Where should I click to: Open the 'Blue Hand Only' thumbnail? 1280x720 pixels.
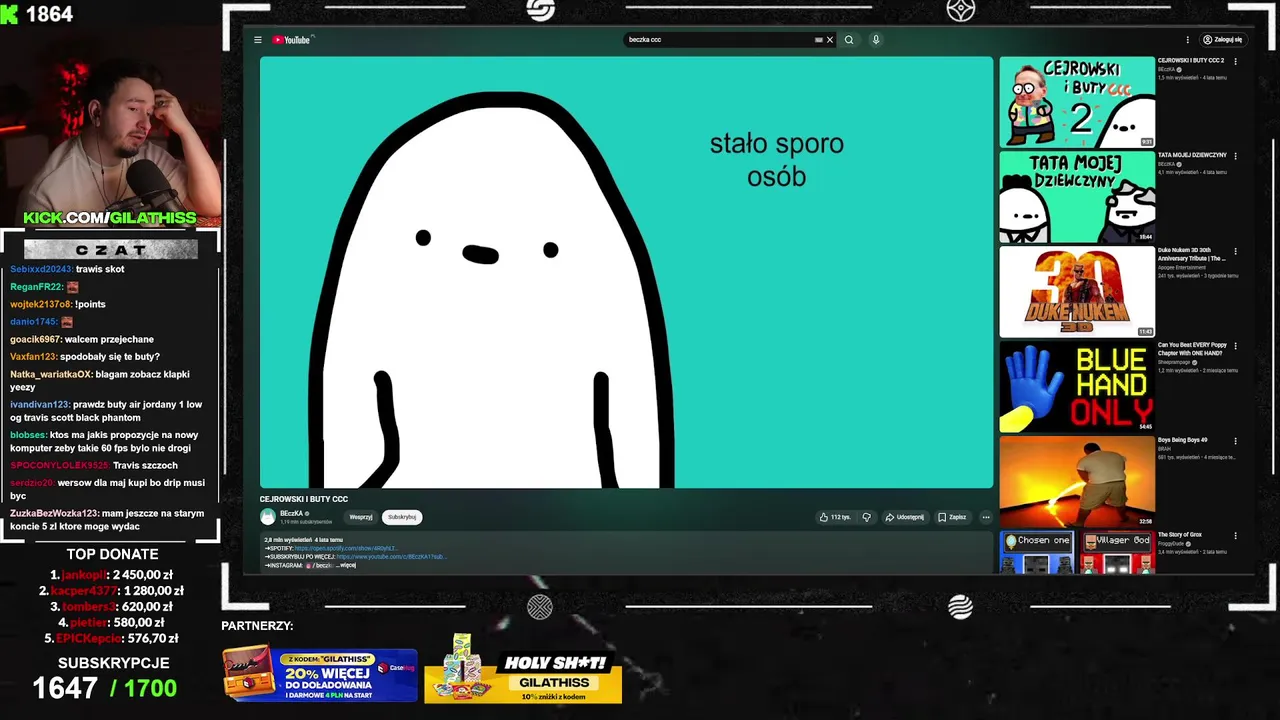1077,387
